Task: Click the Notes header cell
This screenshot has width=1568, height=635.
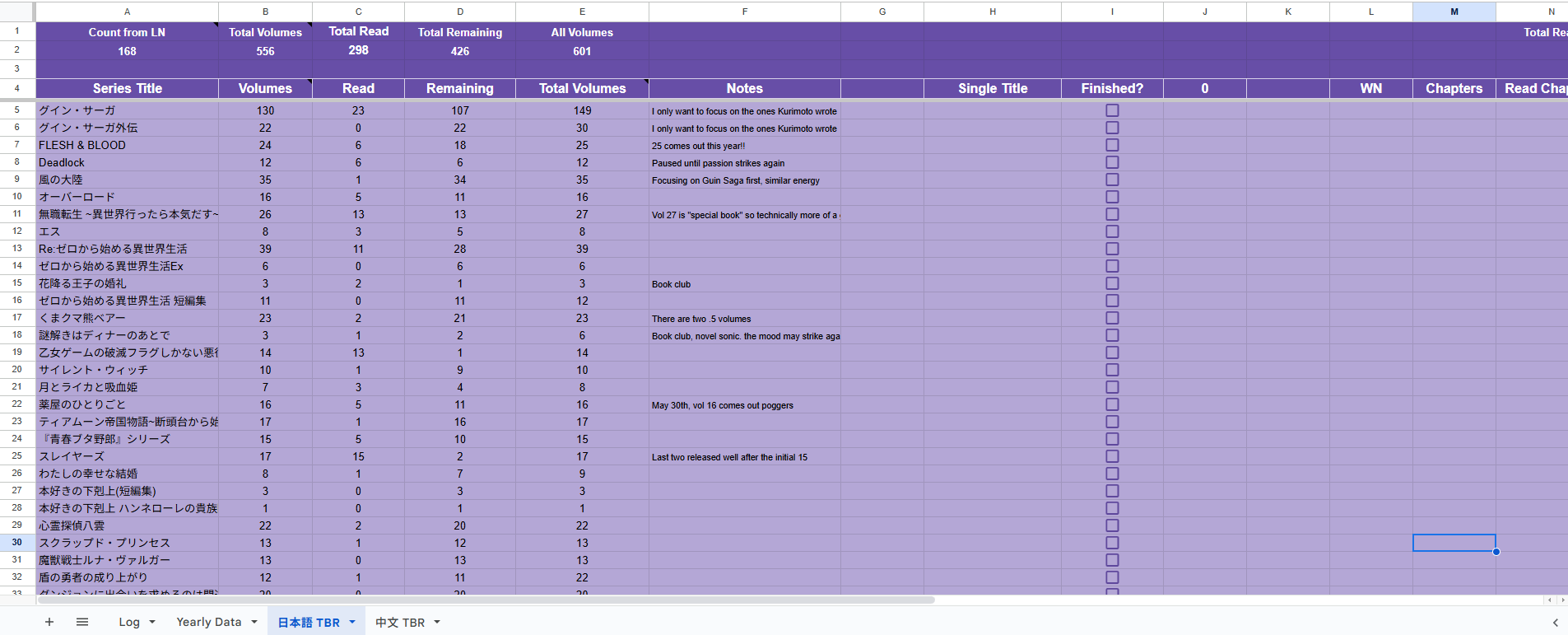Action: tap(745, 88)
